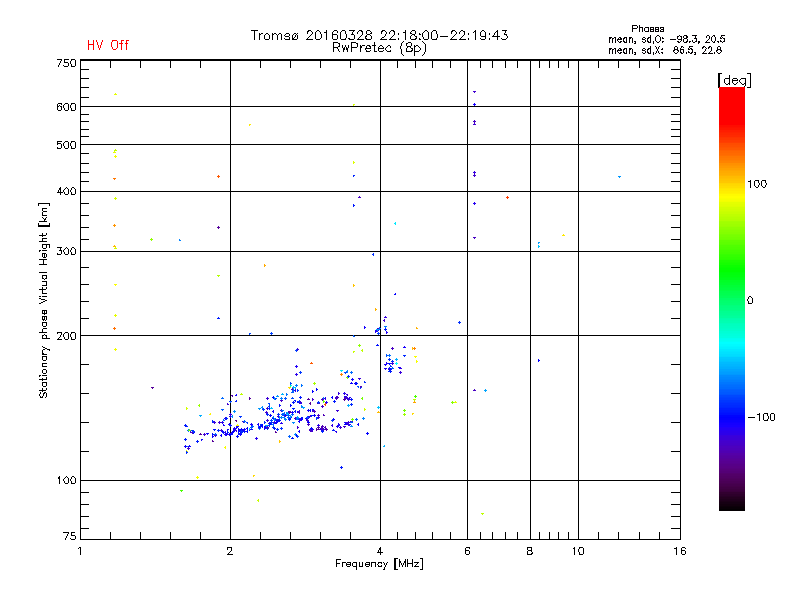The image size is (800, 600).
Task: Click the y-axis tick label '200'
Action: tap(66, 336)
